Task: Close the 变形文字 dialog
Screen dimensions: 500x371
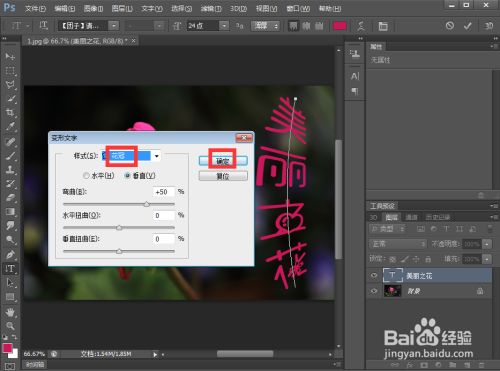Action: pos(244,138)
